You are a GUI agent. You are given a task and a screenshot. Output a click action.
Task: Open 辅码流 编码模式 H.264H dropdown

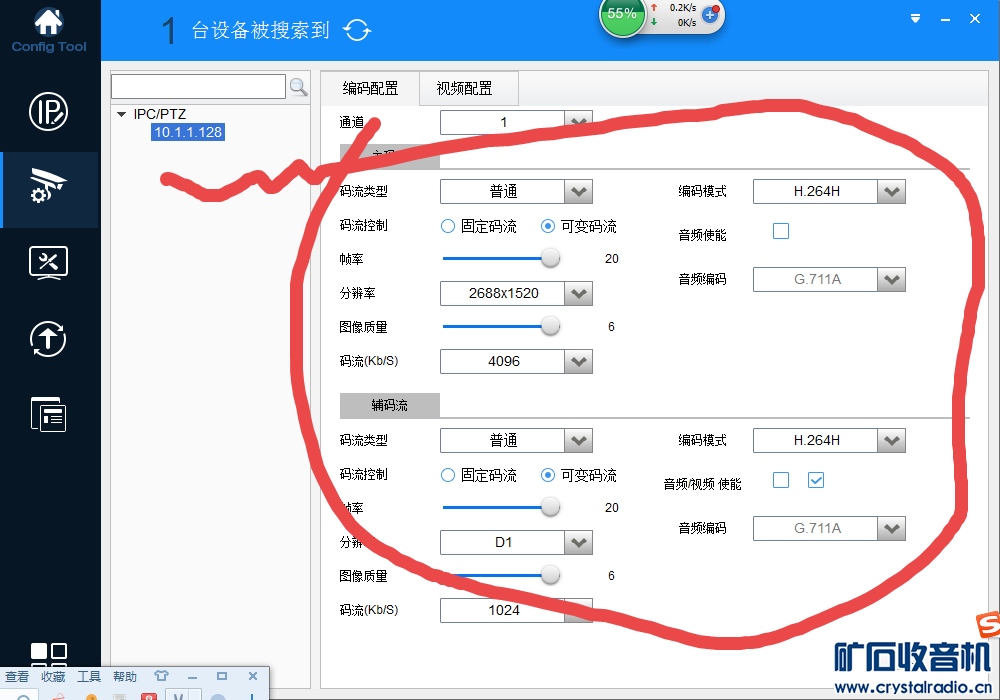click(829, 441)
